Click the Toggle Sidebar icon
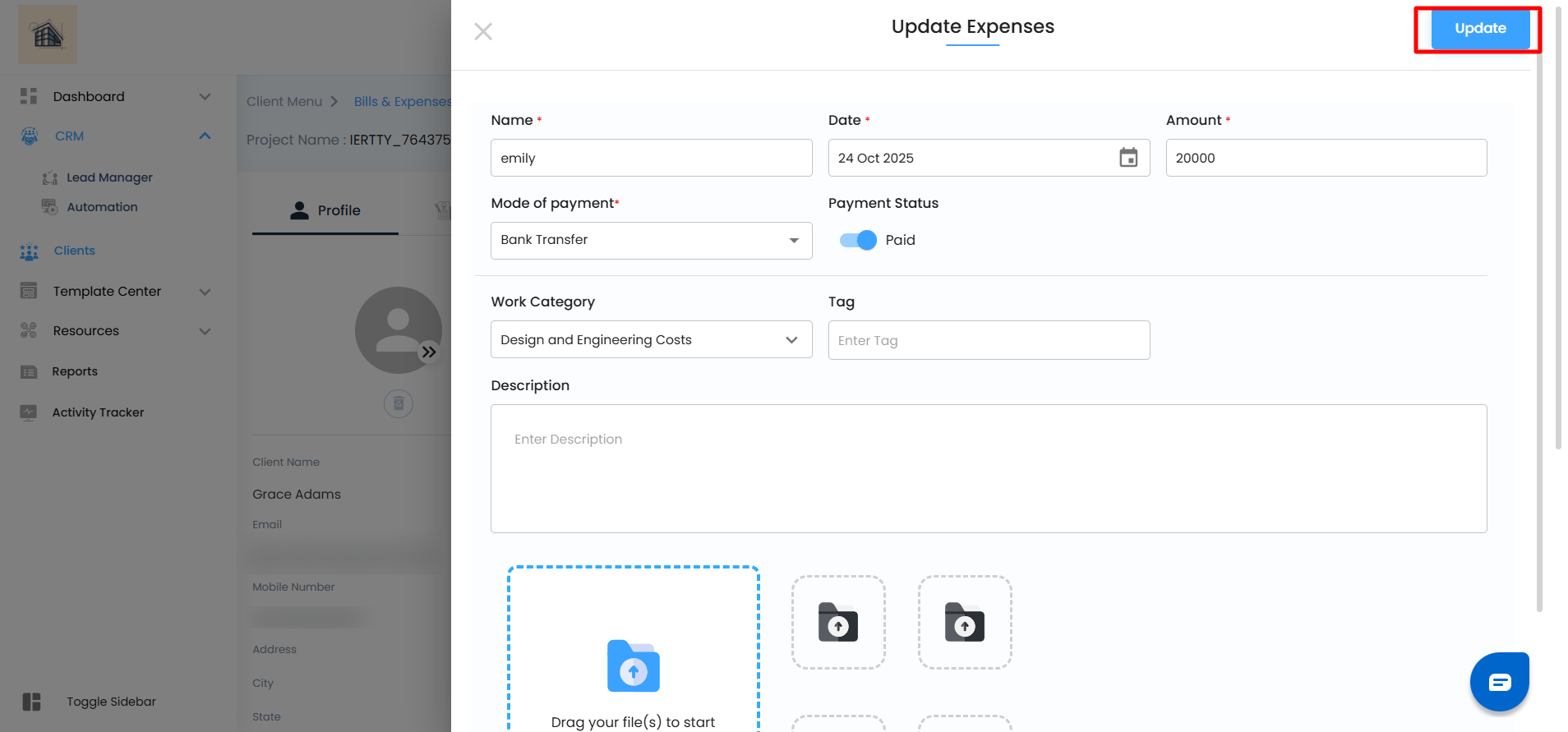This screenshot has width=1568, height=732. (x=31, y=702)
